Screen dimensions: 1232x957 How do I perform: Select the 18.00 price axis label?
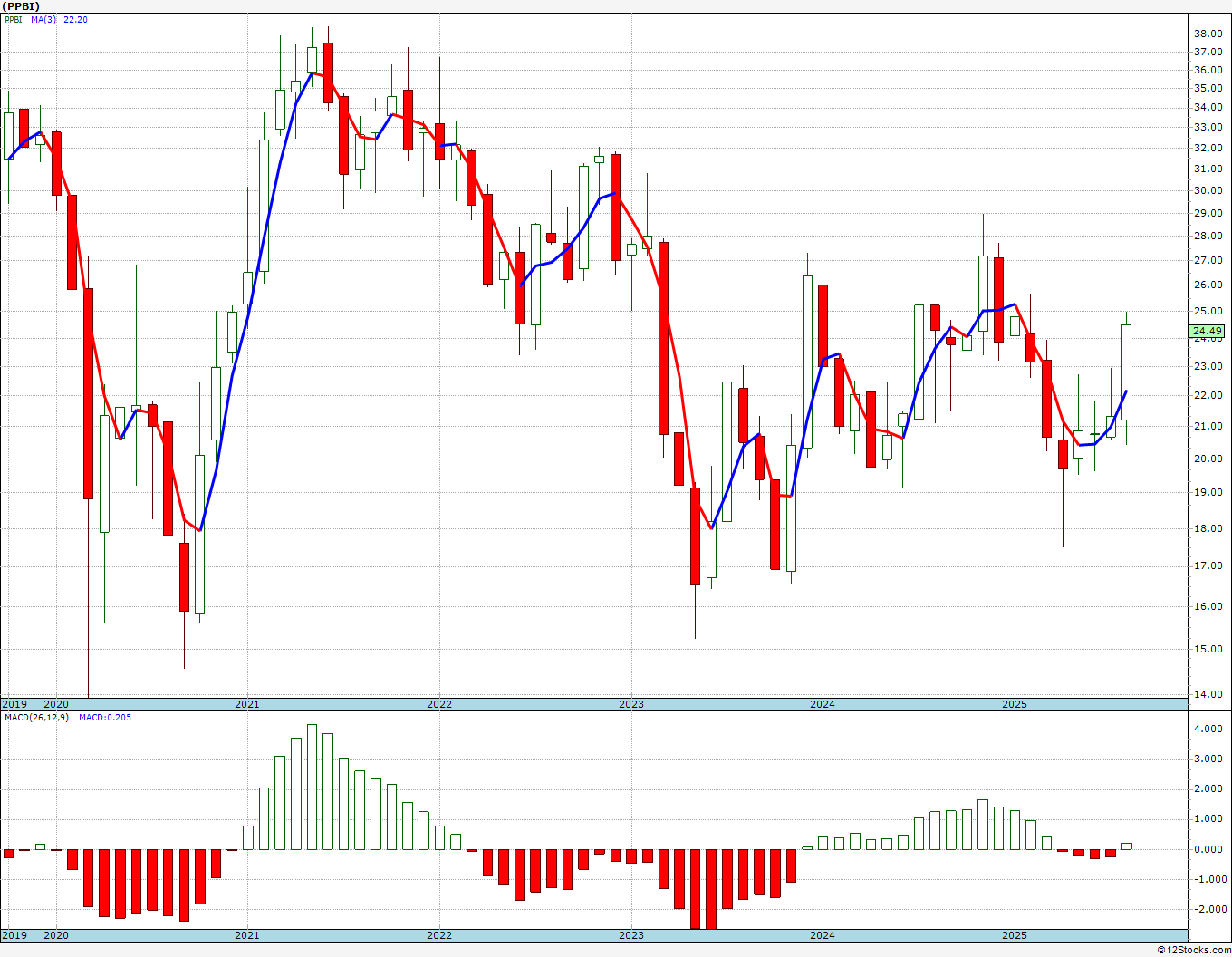click(x=1208, y=529)
